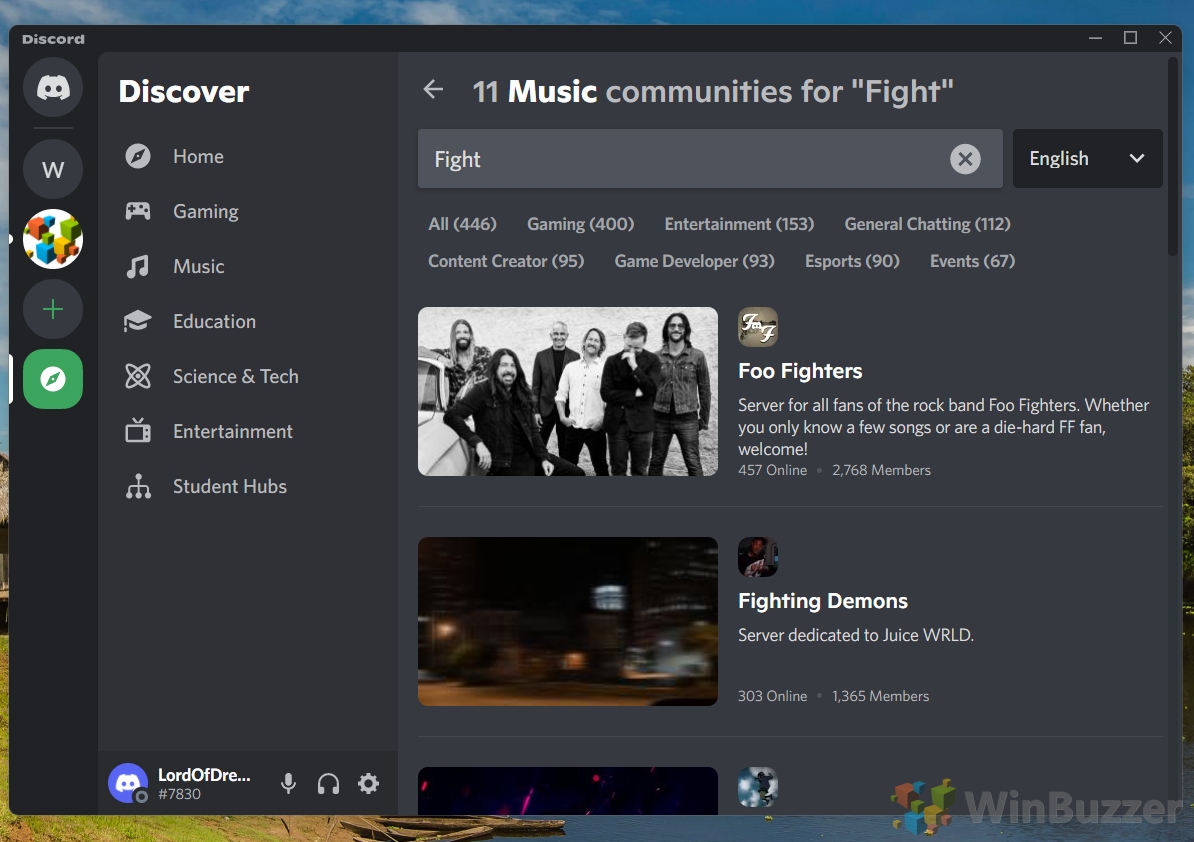
Task: Open the Fighting Demons city banner
Action: point(567,621)
